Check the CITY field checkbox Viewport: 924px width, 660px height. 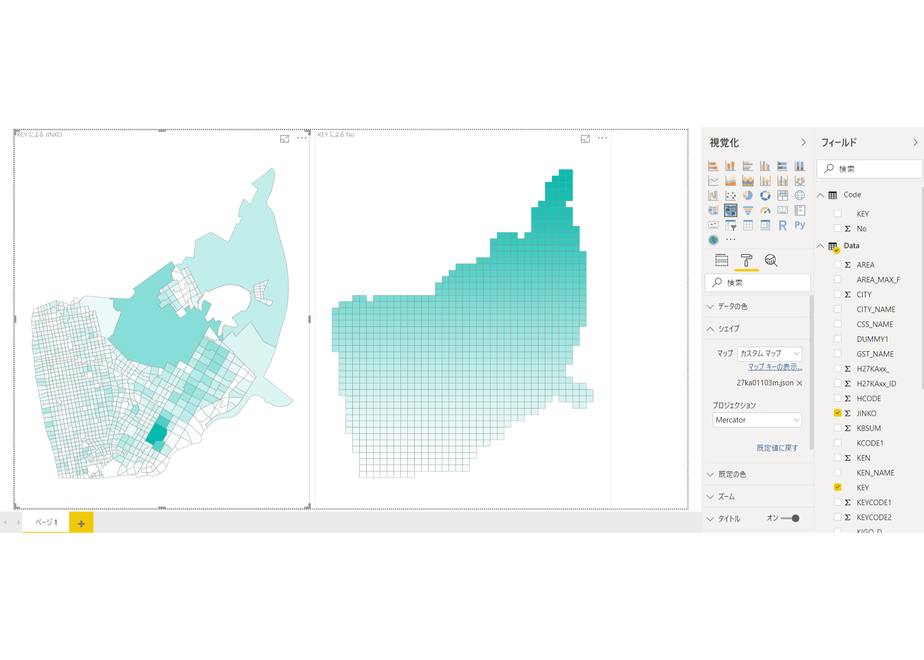click(837, 294)
